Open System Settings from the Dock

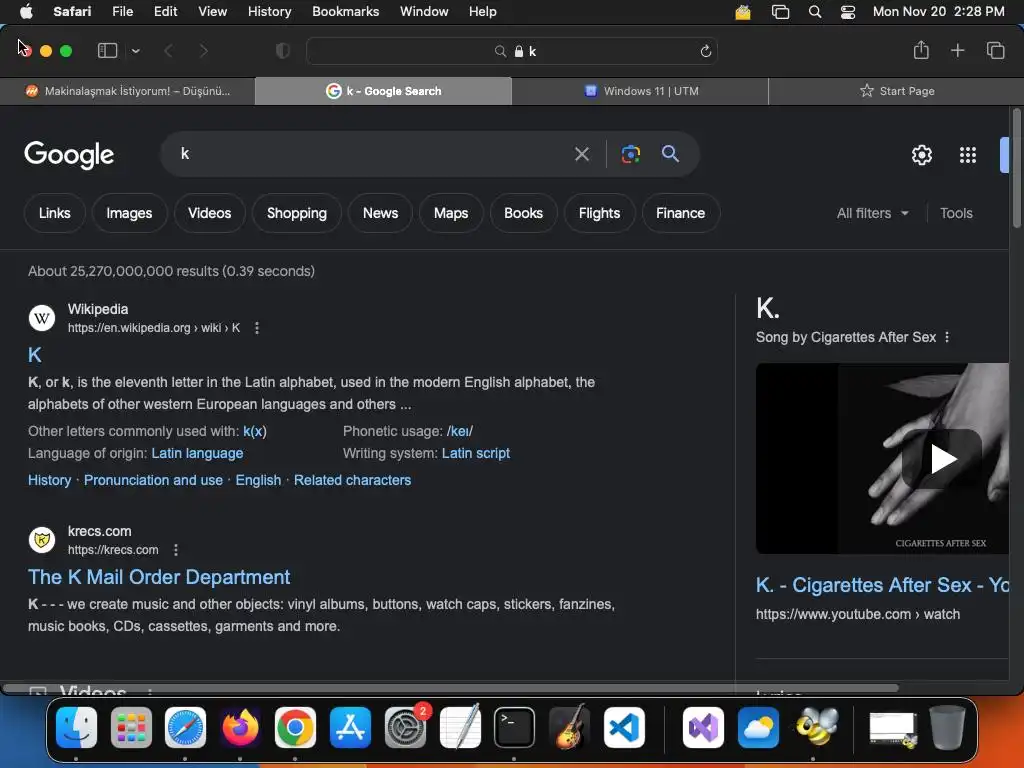(x=405, y=727)
